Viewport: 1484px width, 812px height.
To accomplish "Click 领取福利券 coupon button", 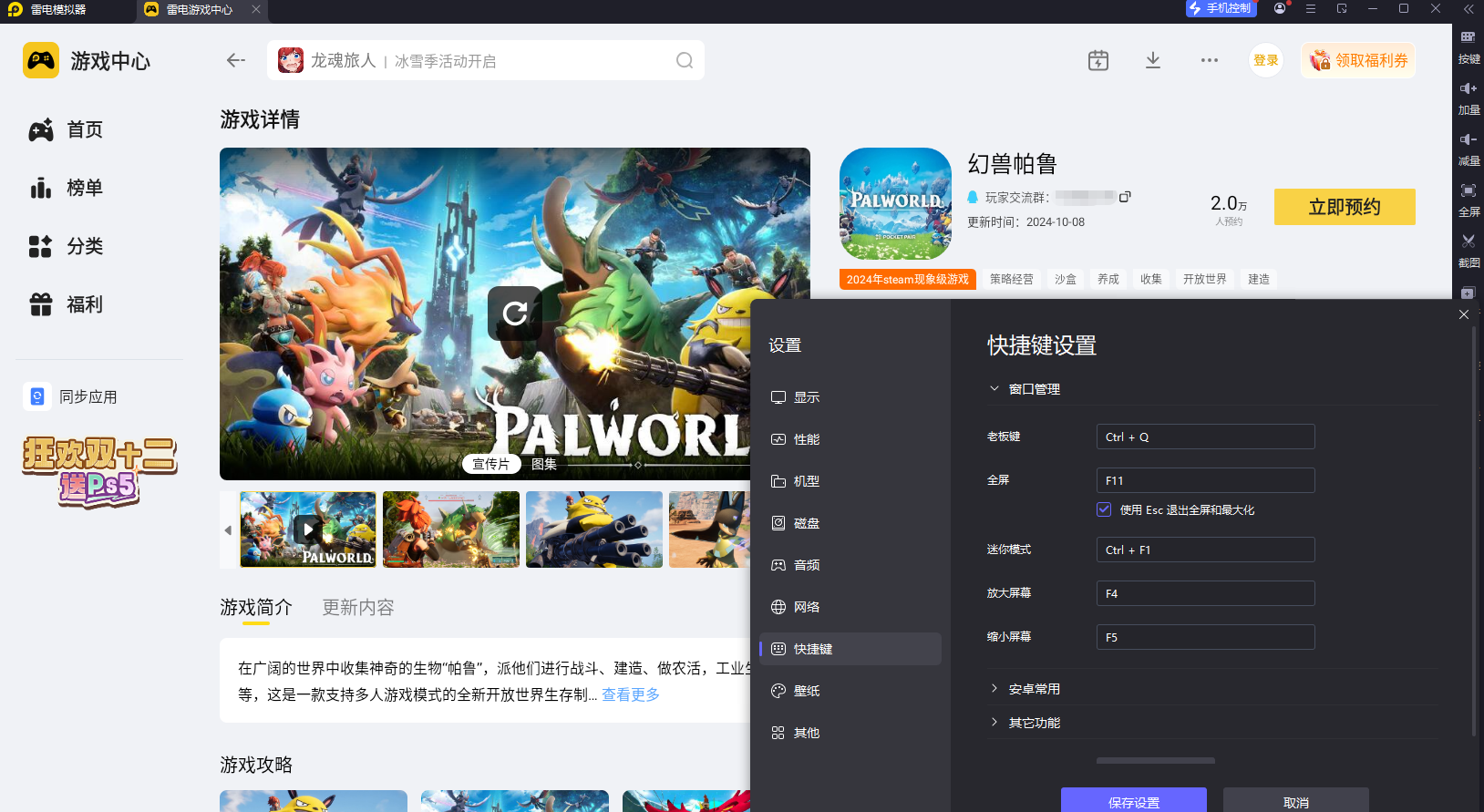I will (1358, 60).
